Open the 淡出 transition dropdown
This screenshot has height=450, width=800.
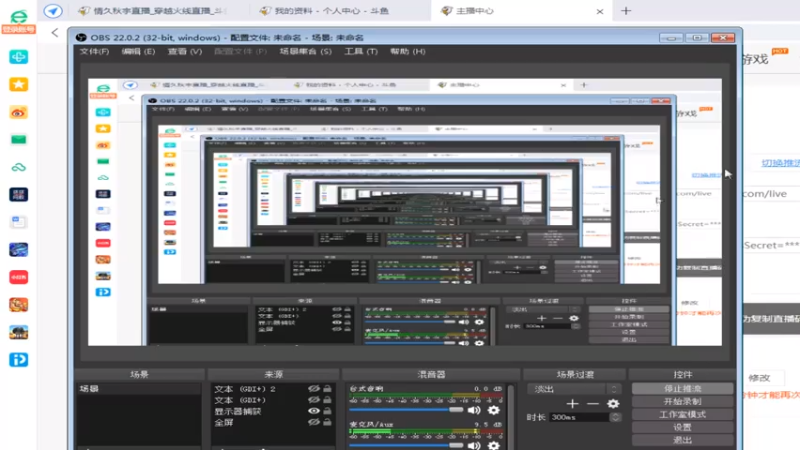[x=574, y=389]
